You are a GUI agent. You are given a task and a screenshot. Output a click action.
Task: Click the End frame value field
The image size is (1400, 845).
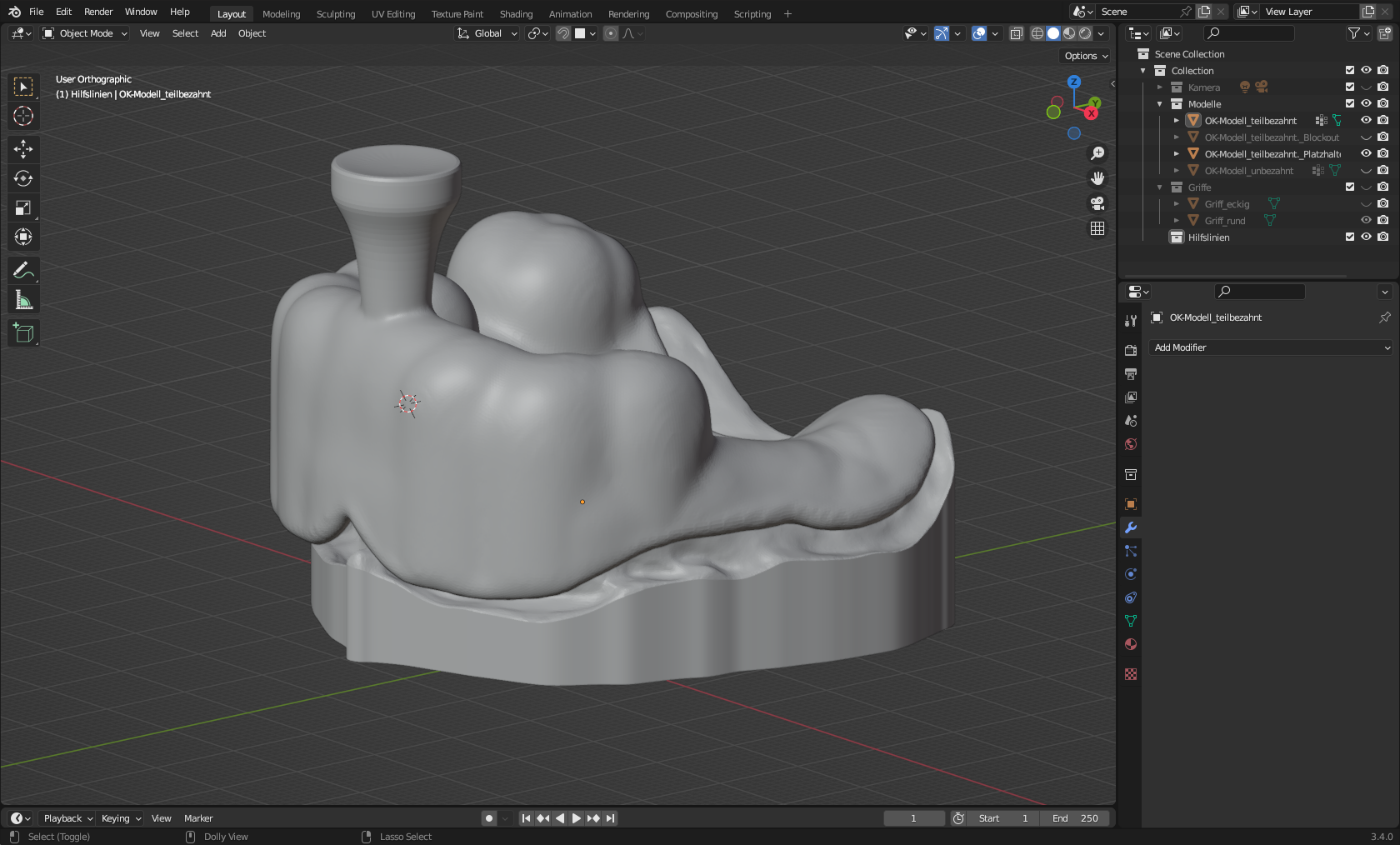[1075, 818]
